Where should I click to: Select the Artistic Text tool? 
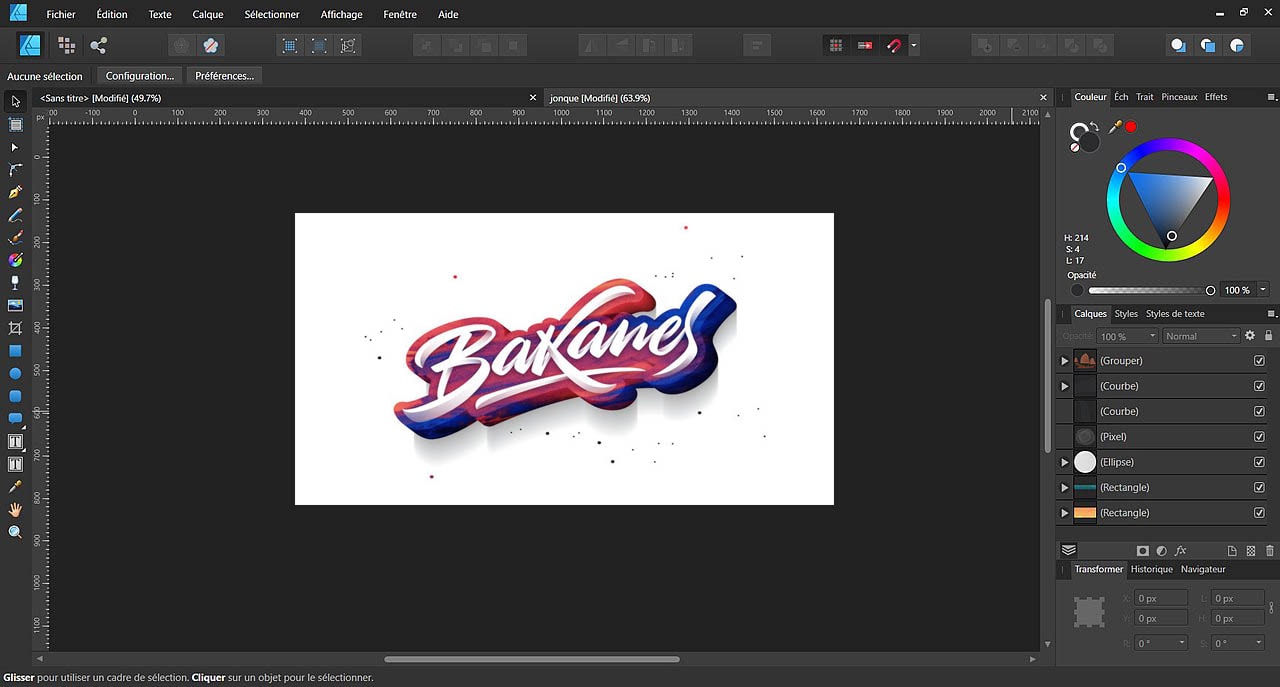[x=15, y=441]
